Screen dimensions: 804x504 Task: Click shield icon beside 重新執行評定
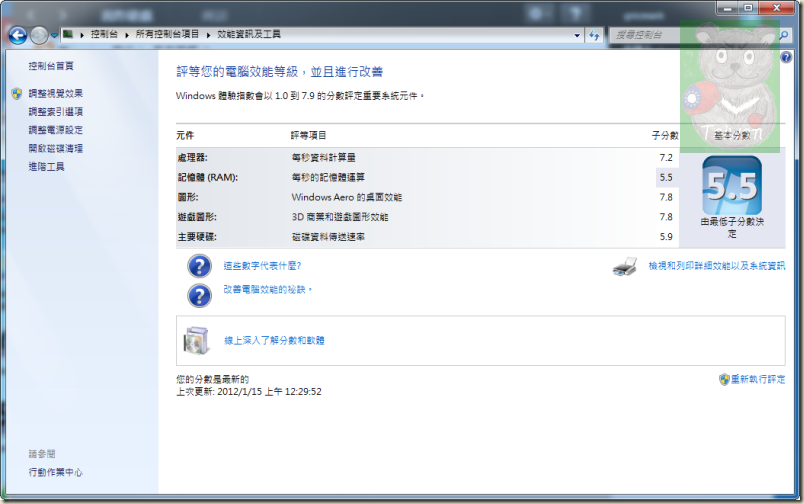[x=724, y=379]
